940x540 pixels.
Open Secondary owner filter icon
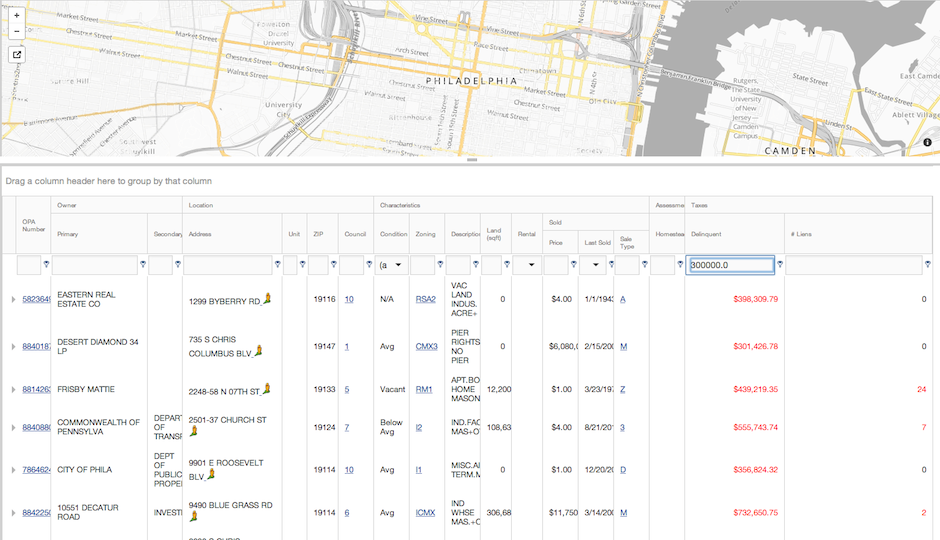pyautogui.click(x=177, y=264)
